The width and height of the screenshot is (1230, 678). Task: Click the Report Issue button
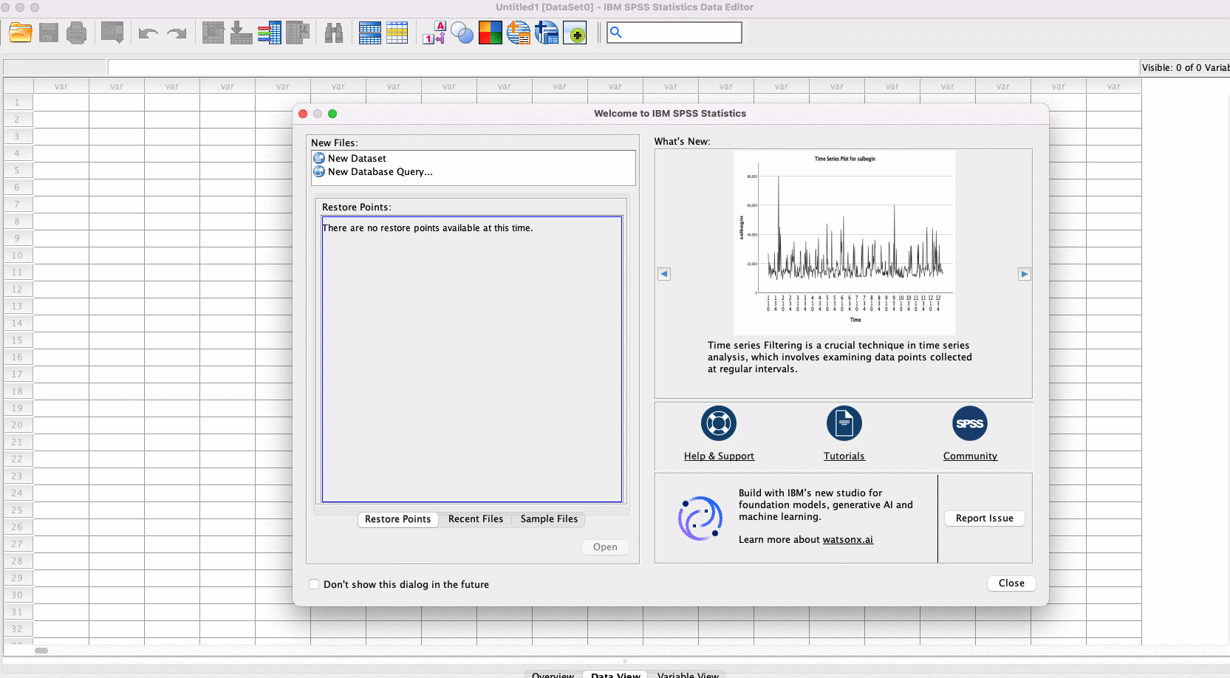984,518
